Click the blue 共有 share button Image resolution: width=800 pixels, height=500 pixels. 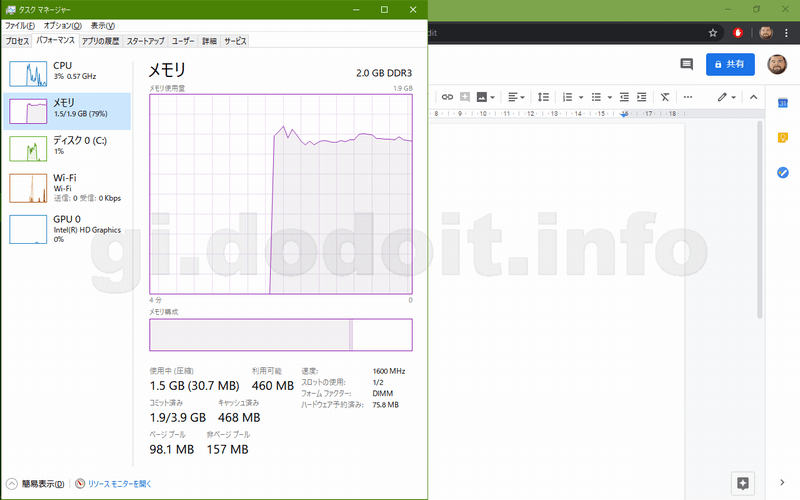730,64
